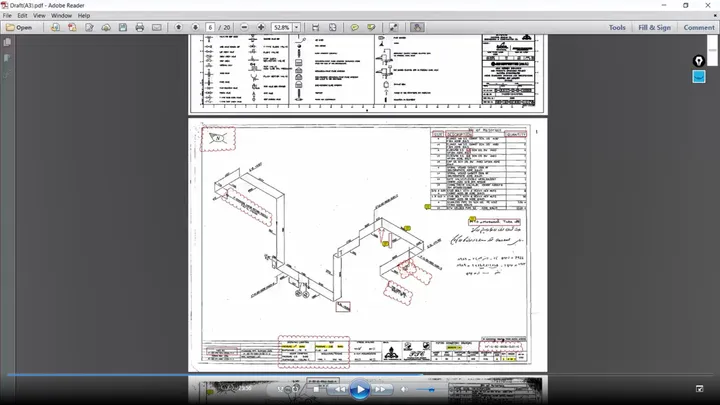
Task: Go to previous page with up arrow
Action: (179, 28)
